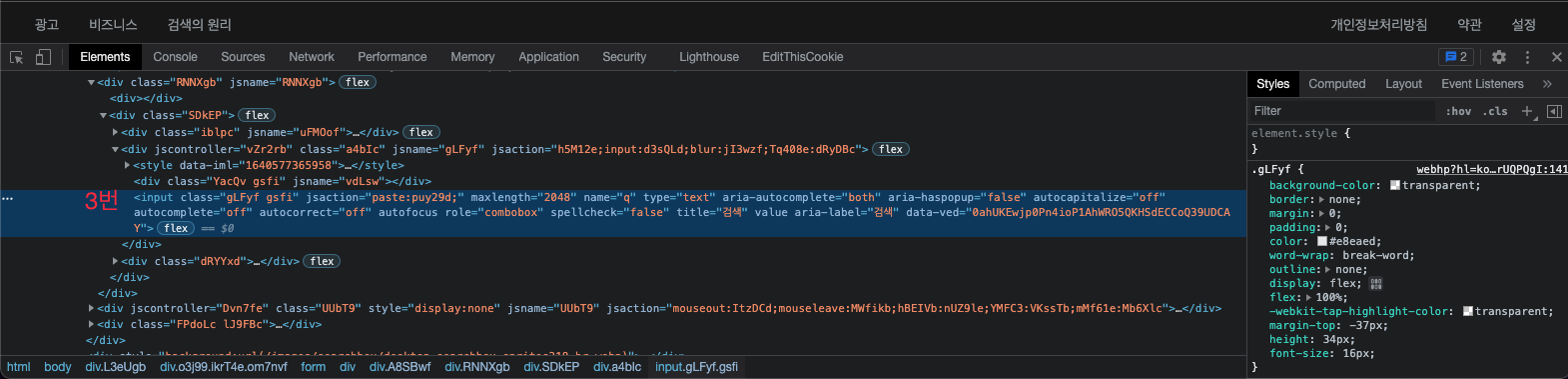Click the ellipsis actions beside selected input node

(8, 198)
